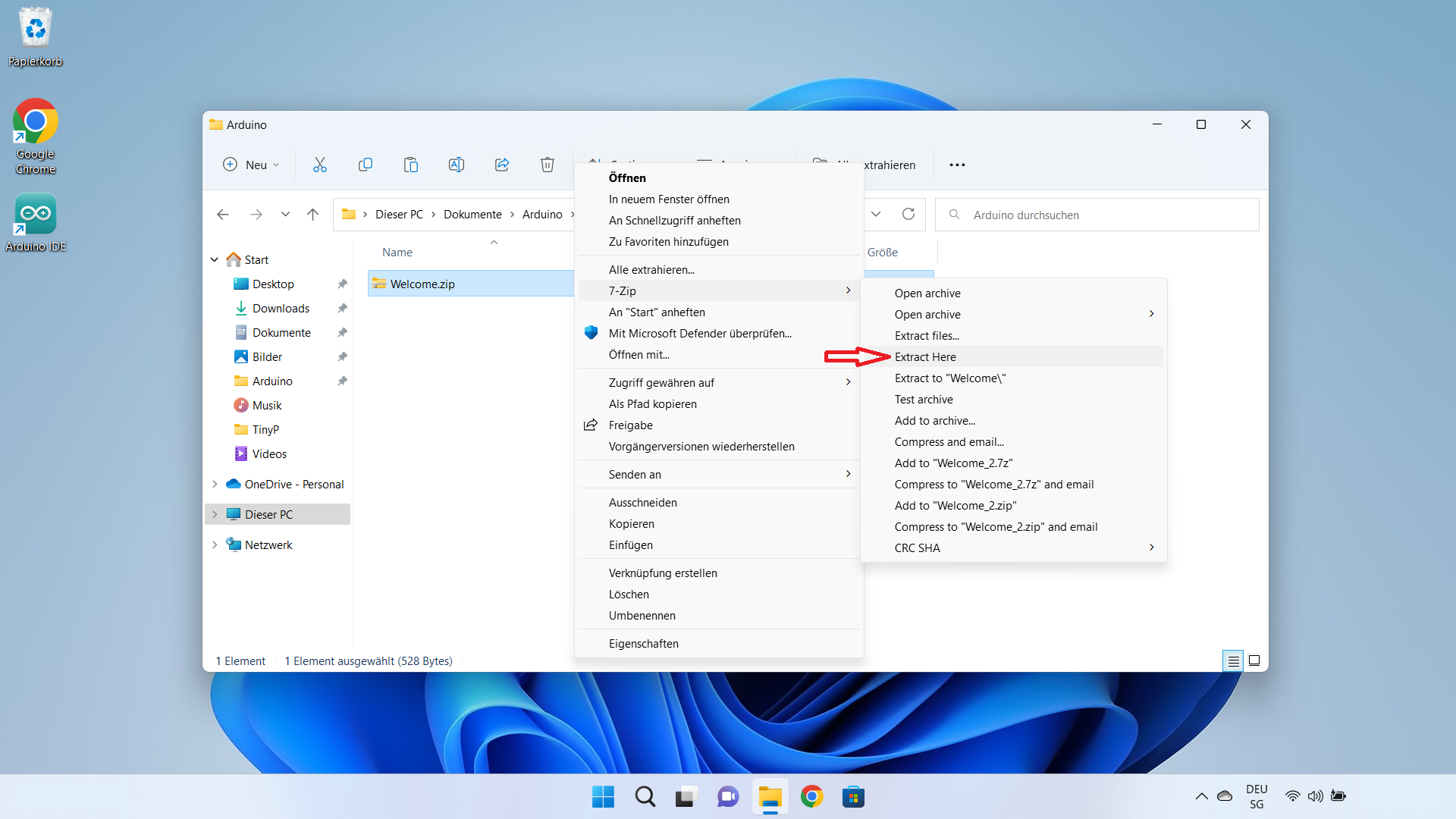The image size is (1456, 819).
Task: Click the Cut scissors icon in toolbar
Action: [319, 165]
